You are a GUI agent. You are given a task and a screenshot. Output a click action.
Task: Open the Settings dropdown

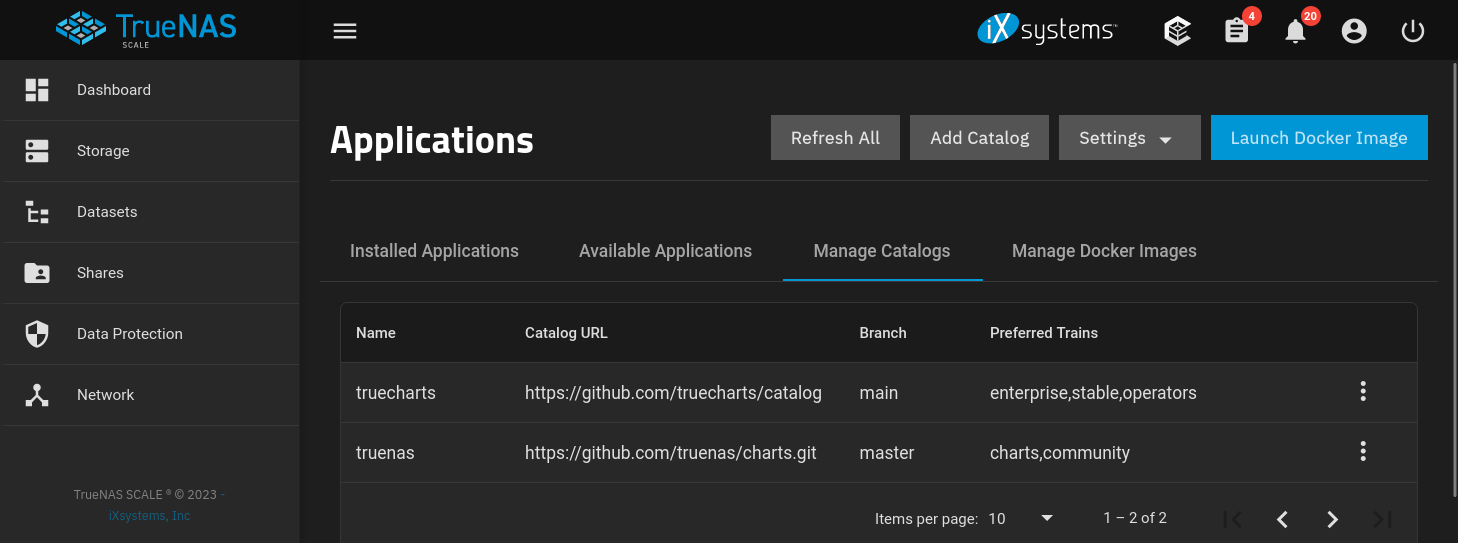pyautogui.click(x=1130, y=138)
